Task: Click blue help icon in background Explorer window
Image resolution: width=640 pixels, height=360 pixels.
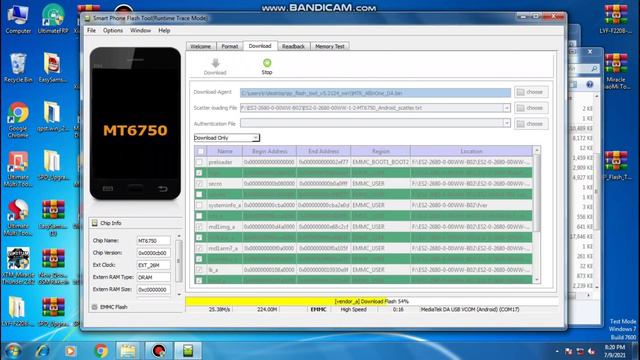Action: click(x=589, y=84)
